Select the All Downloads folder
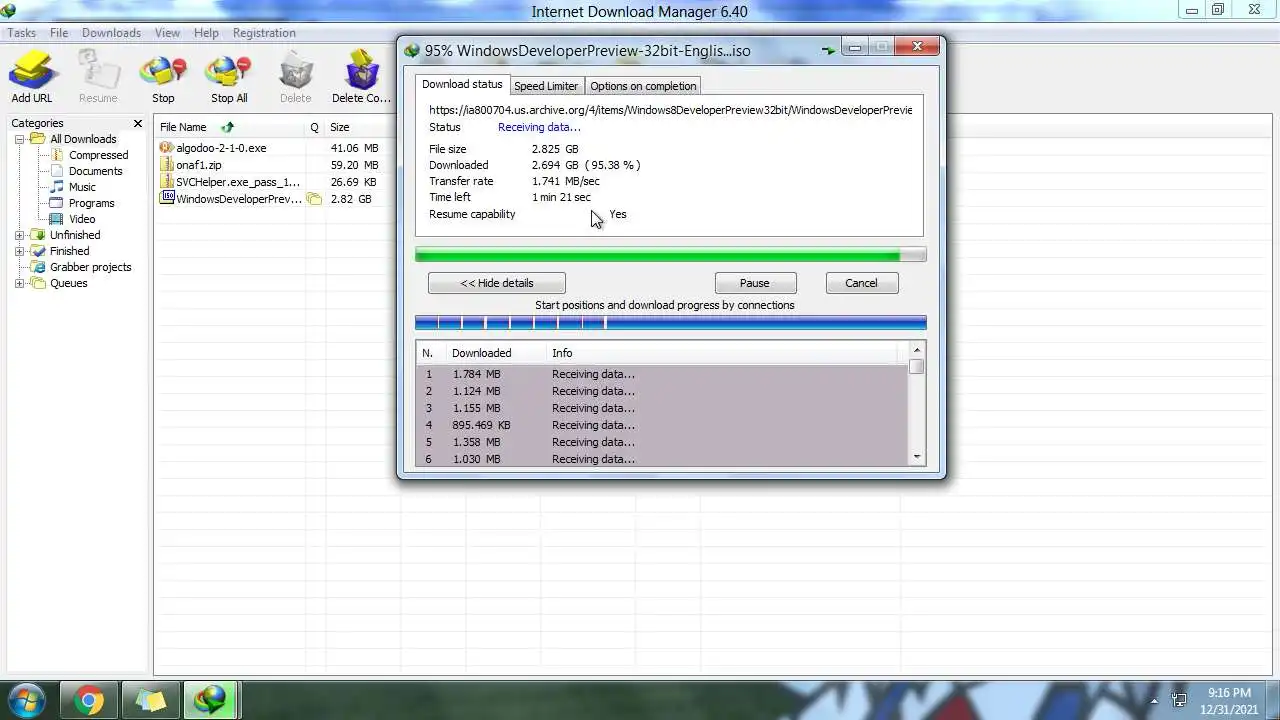Screen dimensions: 1280x720 coord(83,139)
